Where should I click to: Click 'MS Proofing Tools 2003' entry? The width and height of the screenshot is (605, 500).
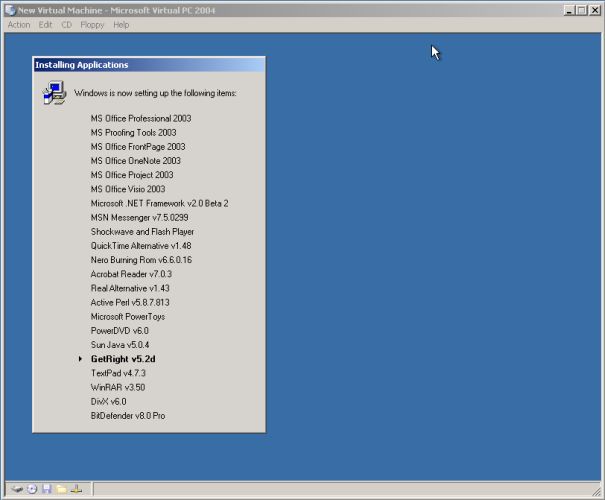pos(134,133)
